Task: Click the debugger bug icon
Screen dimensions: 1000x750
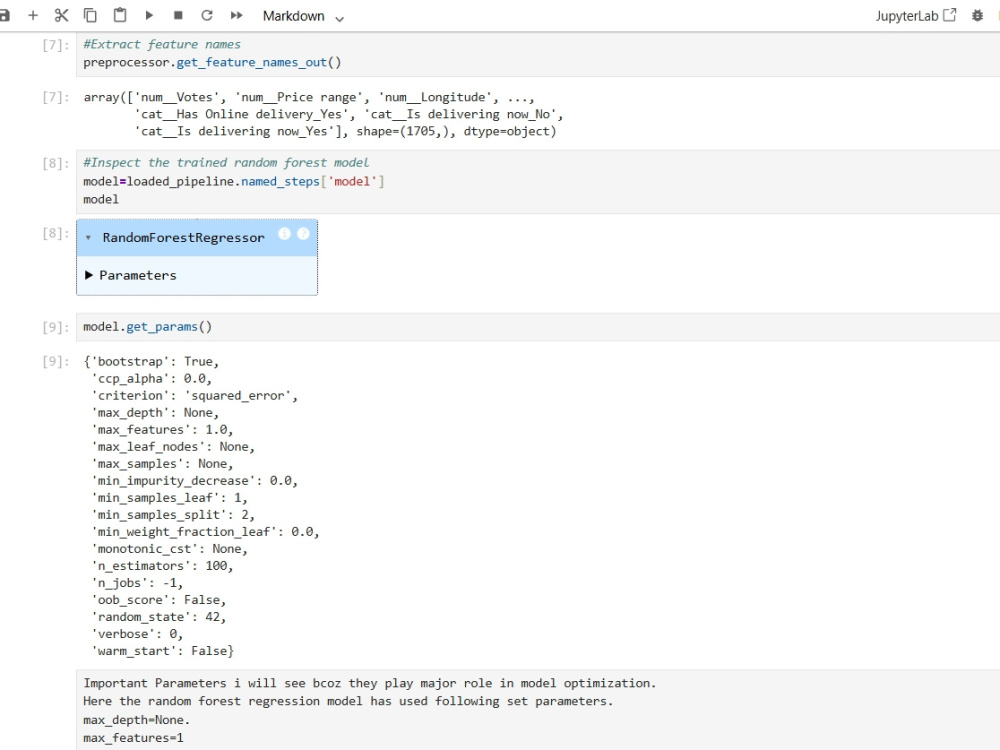Action: [977, 15]
